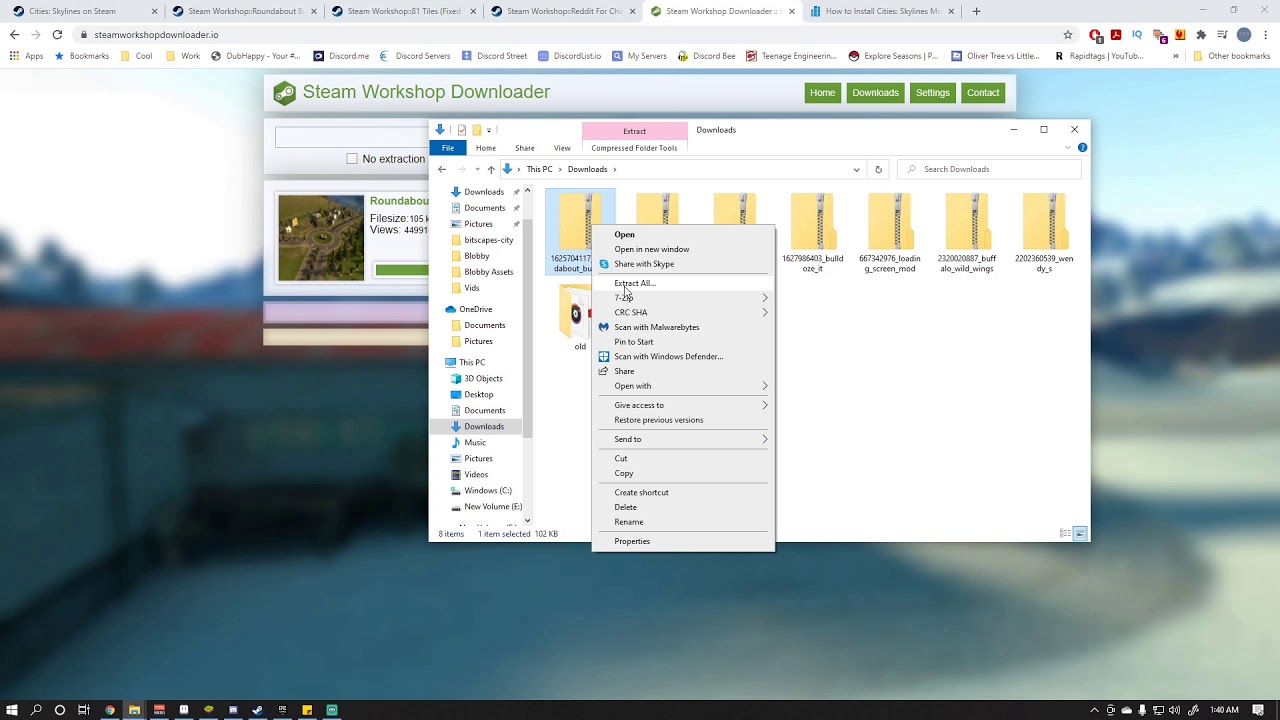Click Windows Start button

pyautogui.click(x=12, y=710)
